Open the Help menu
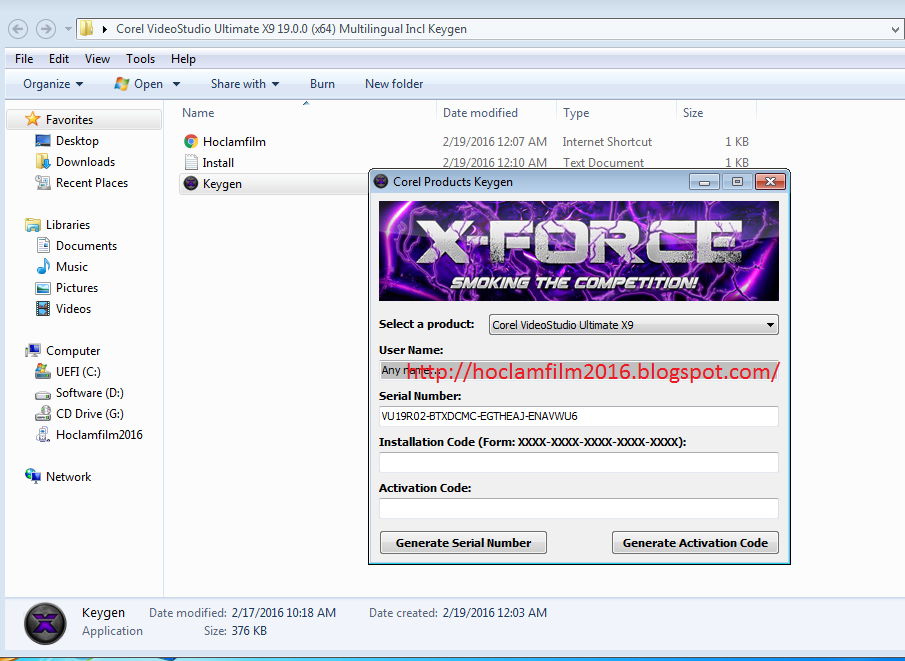905x661 pixels. (184, 59)
